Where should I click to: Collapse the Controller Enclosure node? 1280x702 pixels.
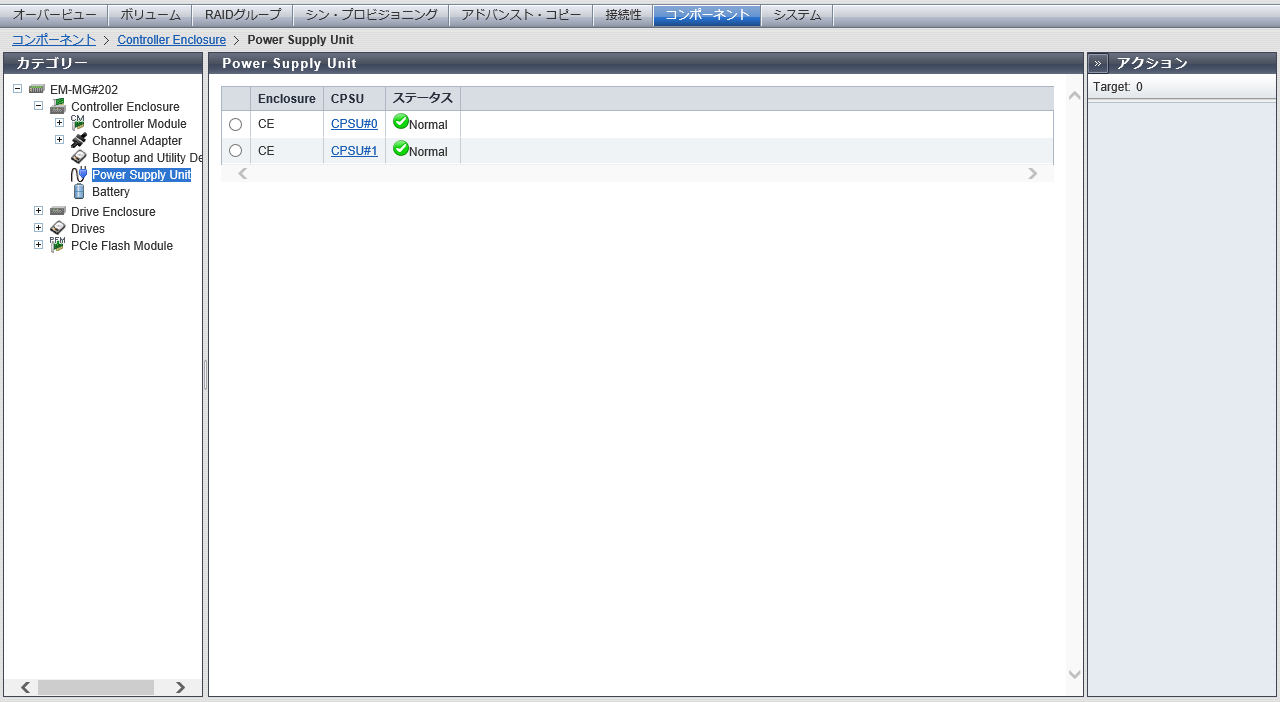point(39,106)
